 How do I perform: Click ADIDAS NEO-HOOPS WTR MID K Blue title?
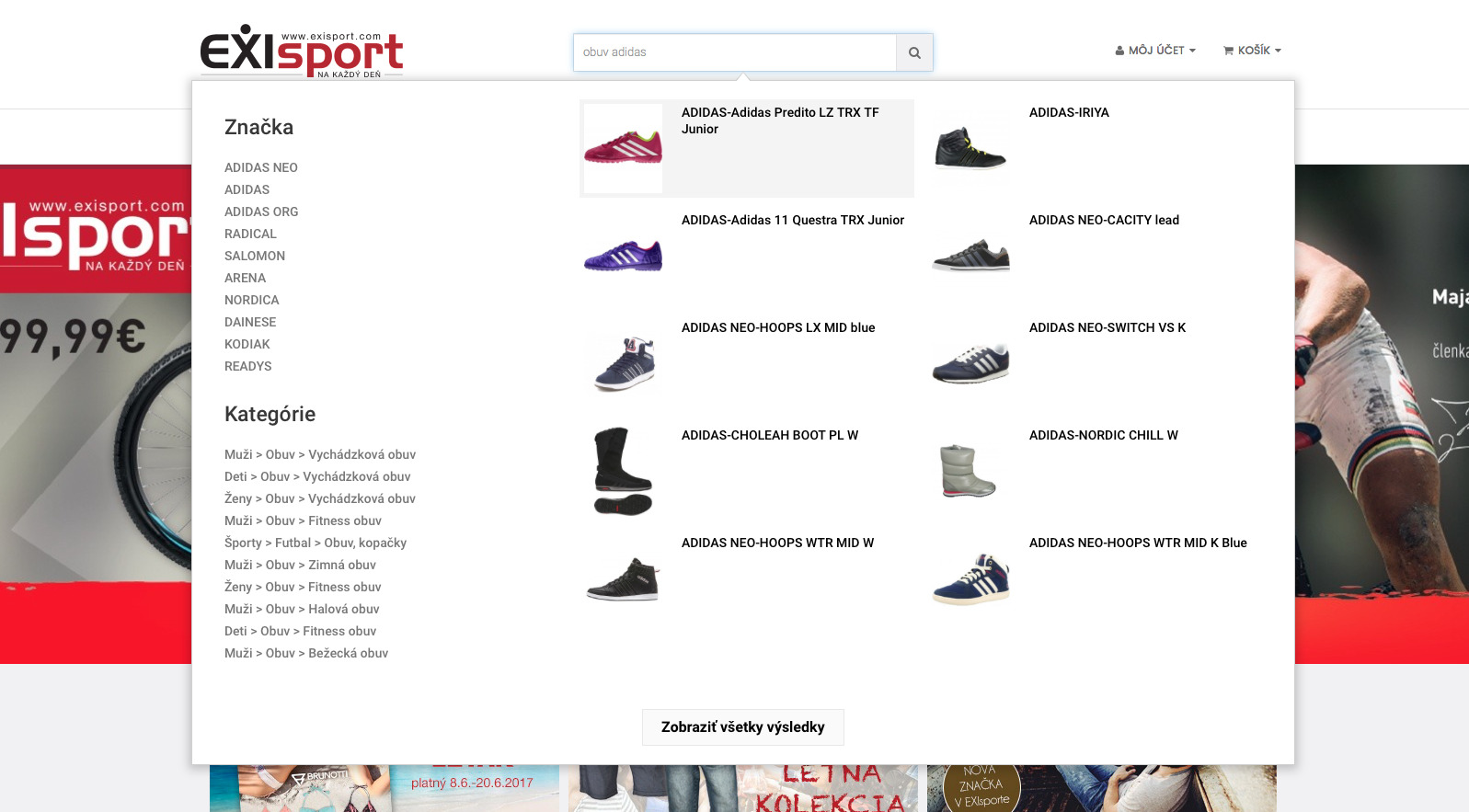(x=1138, y=543)
